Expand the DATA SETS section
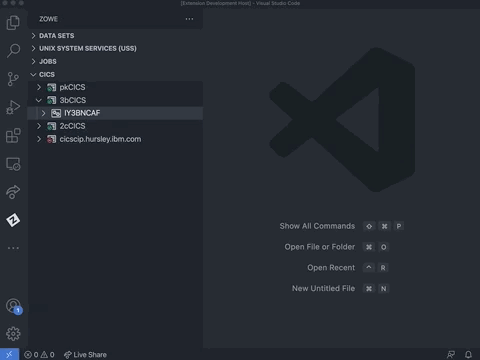The width and height of the screenshot is (480, 360). point(33,36)
